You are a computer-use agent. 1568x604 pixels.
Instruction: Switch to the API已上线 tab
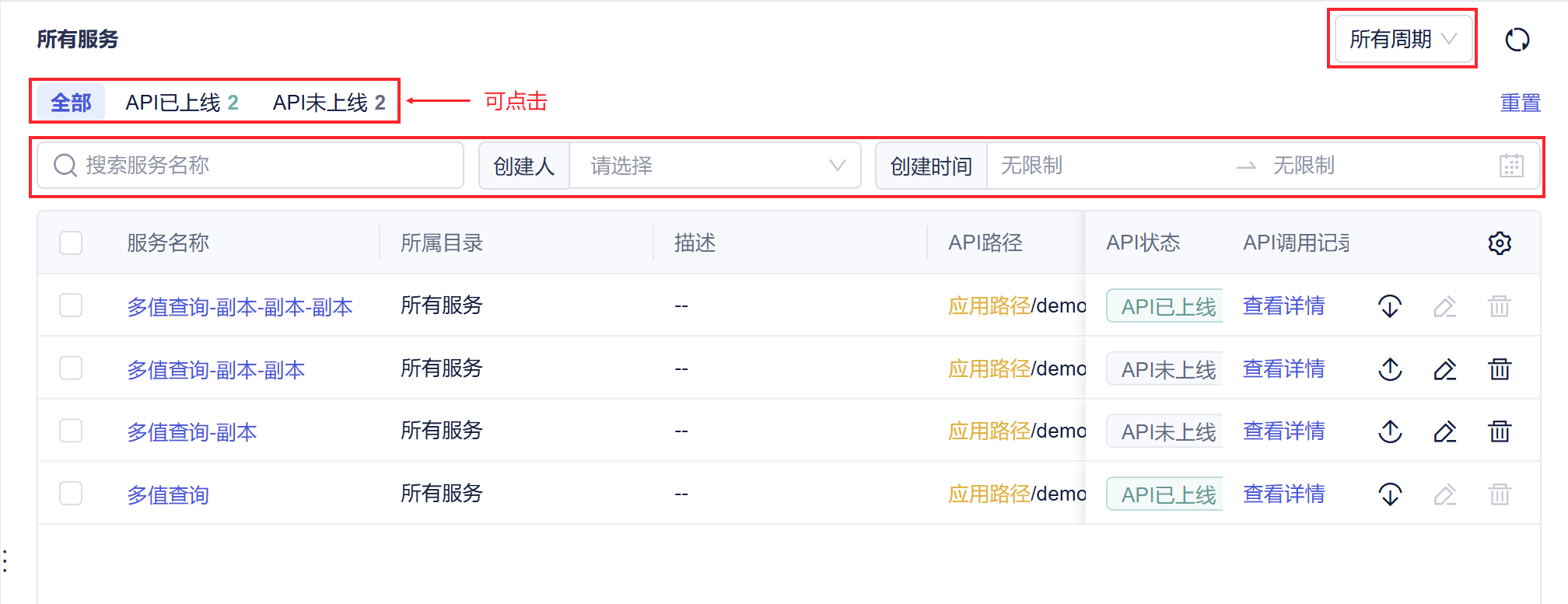coord(182,103)
